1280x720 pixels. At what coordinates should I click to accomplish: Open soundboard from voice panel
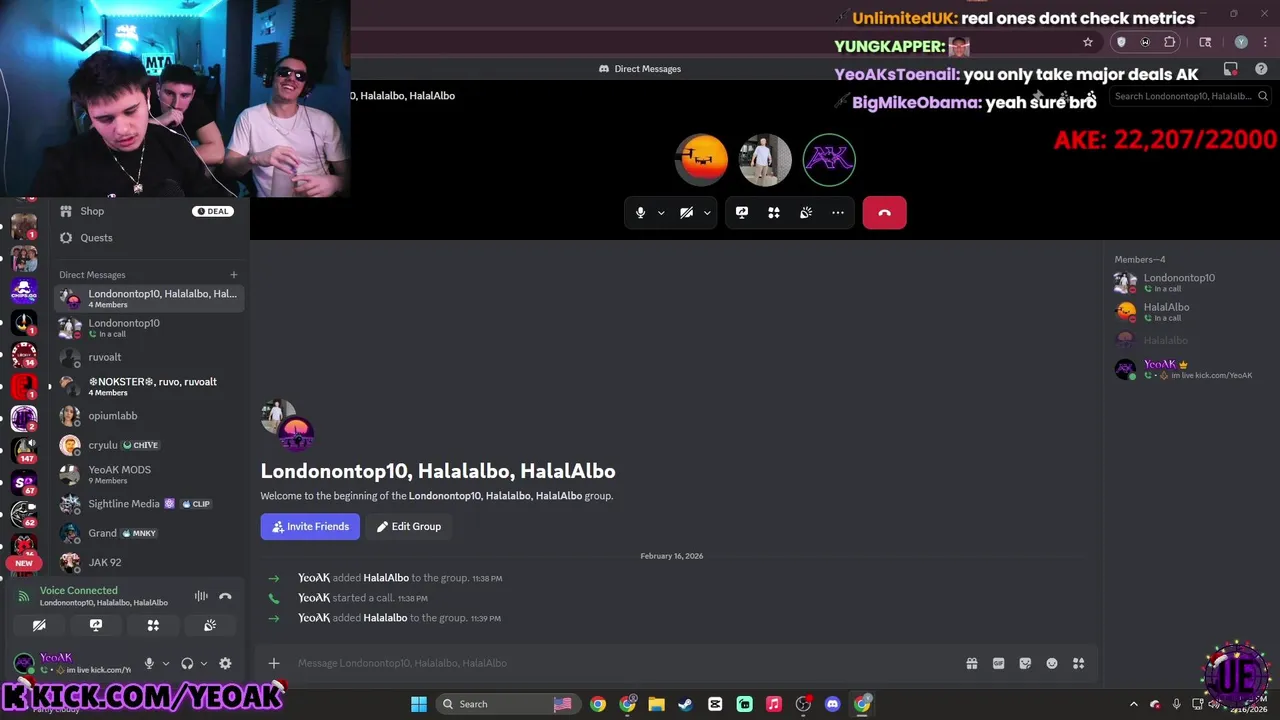click(x=210, y=625)
